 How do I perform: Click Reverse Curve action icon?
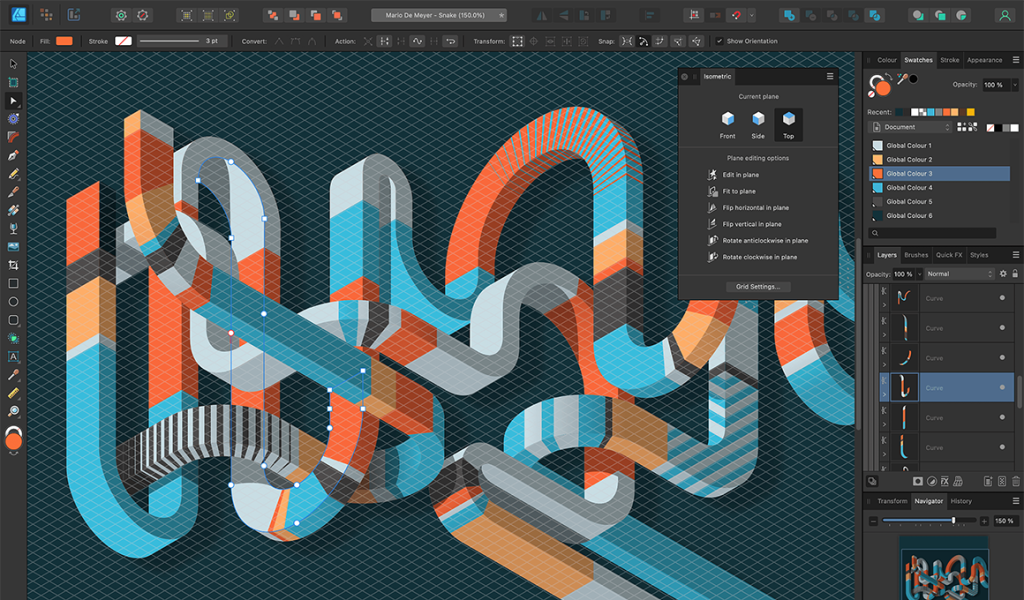pyautogui.click(x=450, y=41)
